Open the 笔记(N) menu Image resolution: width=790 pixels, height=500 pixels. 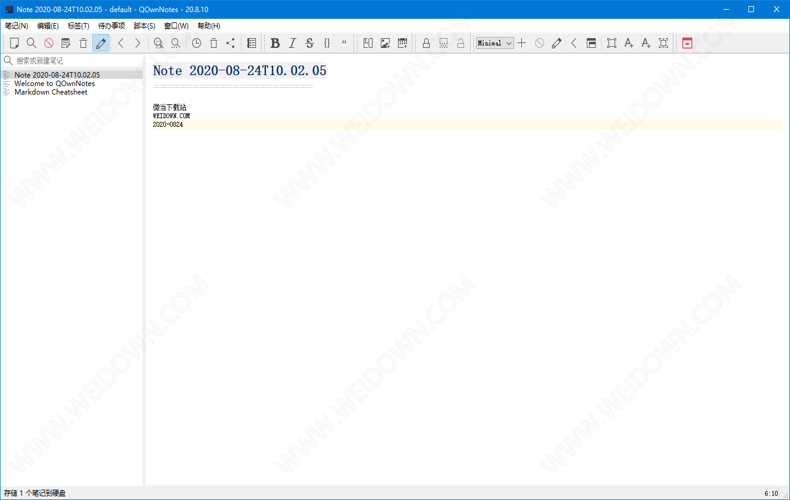tap(17, 26)
